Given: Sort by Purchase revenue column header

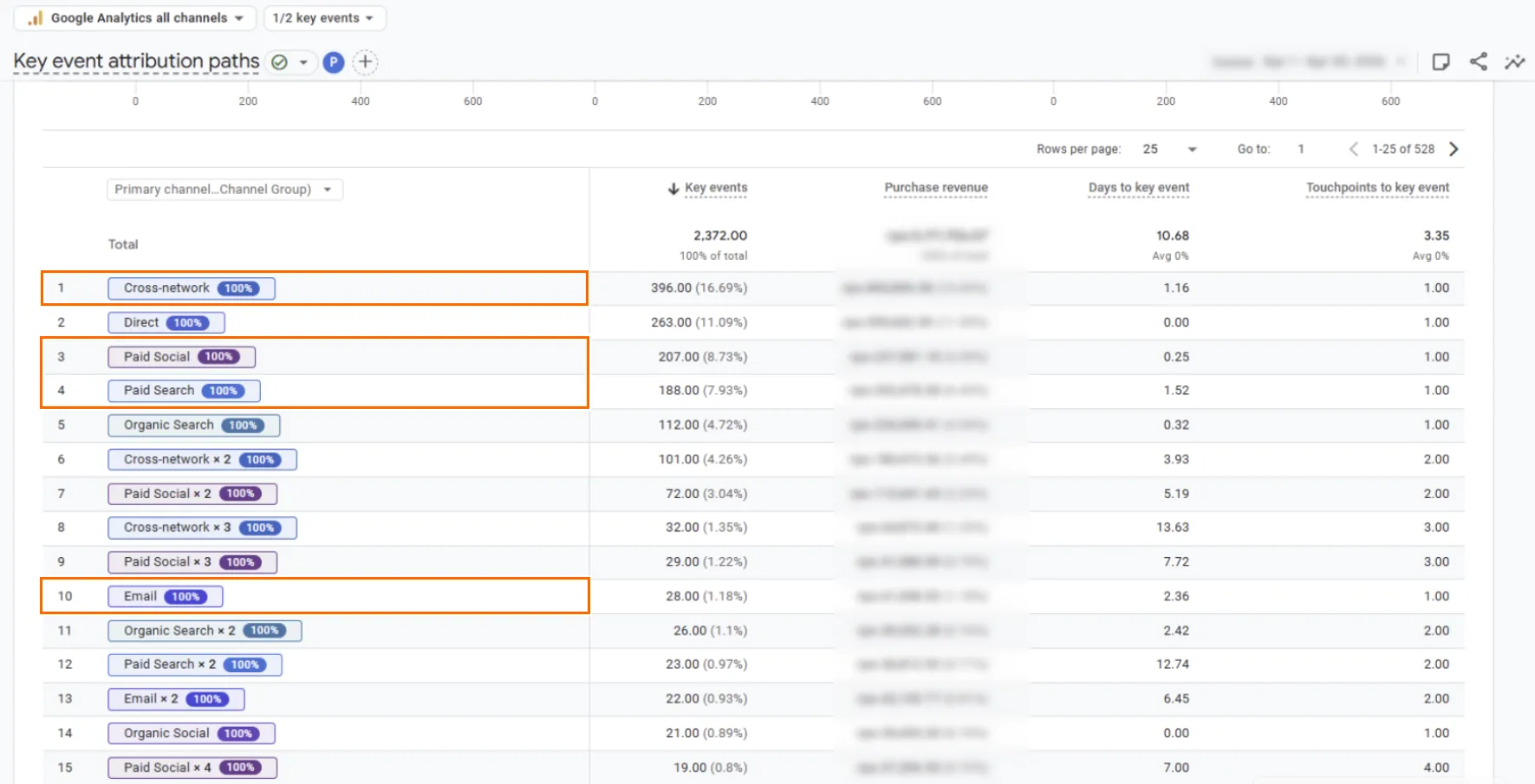Looking at the screenshot, I should (x=936, y=187).
